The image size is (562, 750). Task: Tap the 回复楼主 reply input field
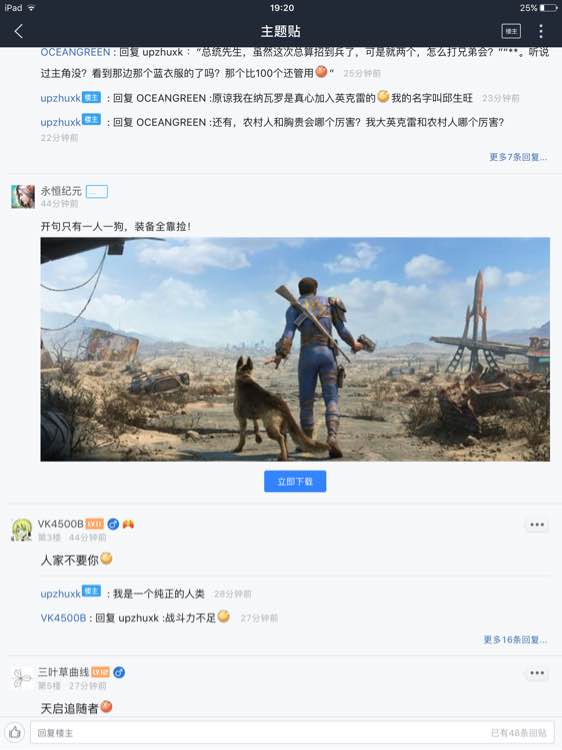(x=292, y=732)
